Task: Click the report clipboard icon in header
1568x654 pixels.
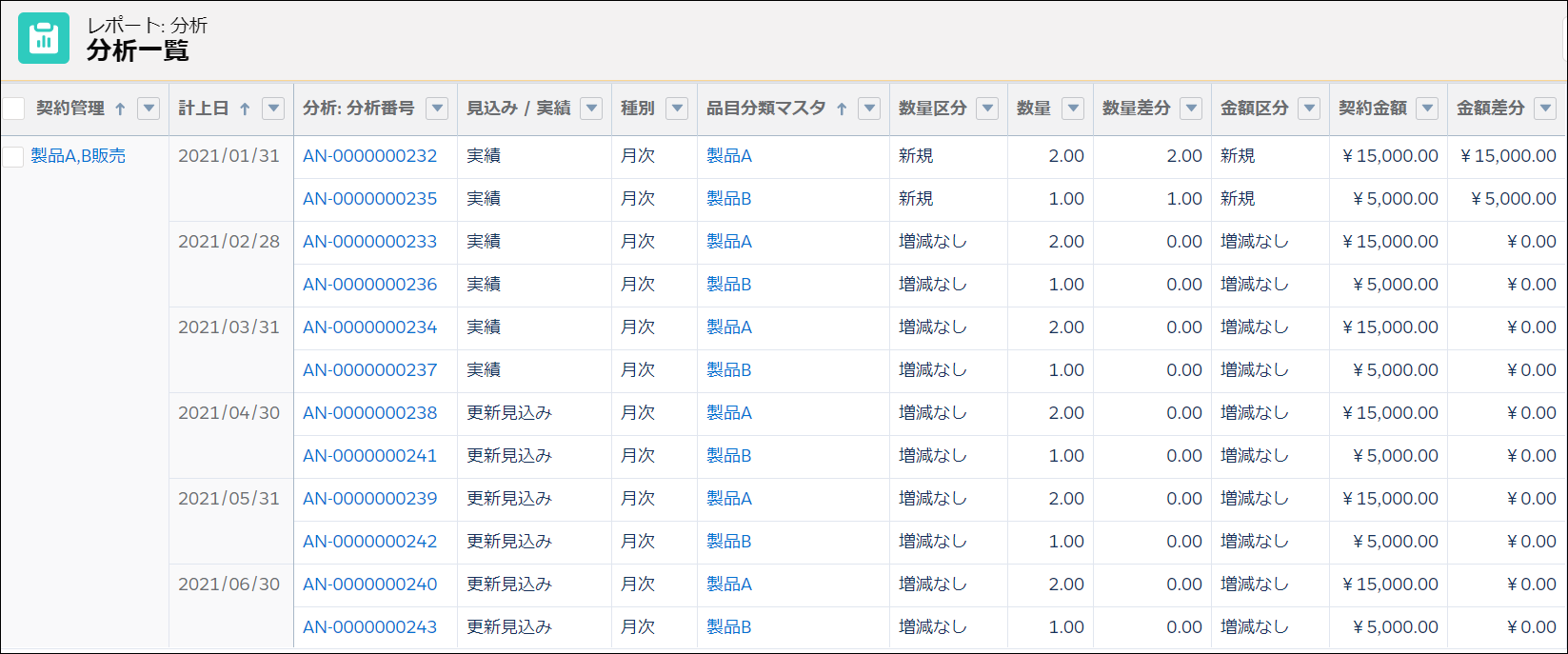Action: click(44, 38)
